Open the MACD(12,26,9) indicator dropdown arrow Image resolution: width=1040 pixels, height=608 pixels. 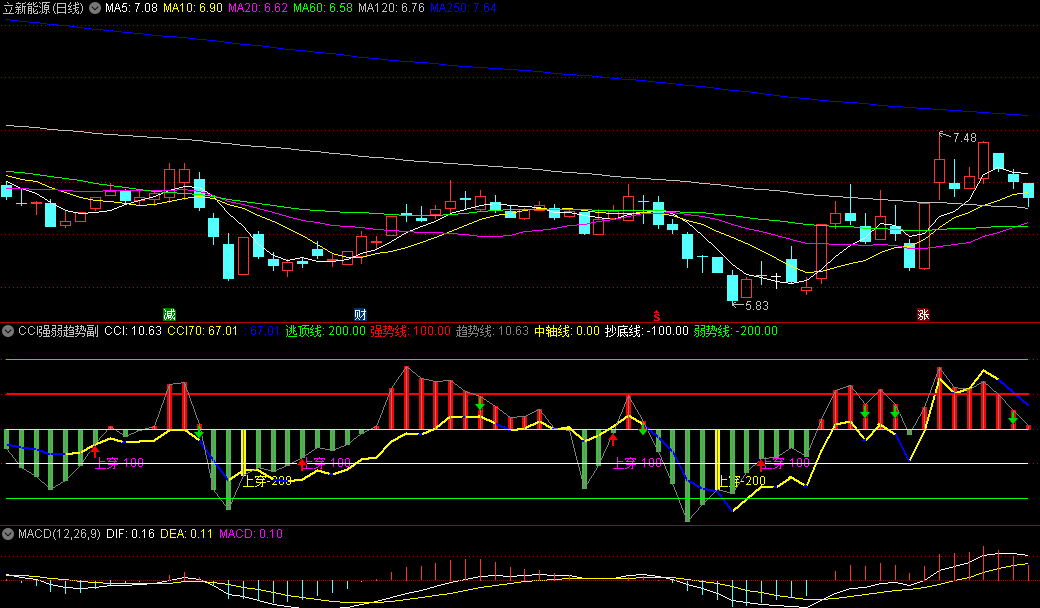point(8,534)
